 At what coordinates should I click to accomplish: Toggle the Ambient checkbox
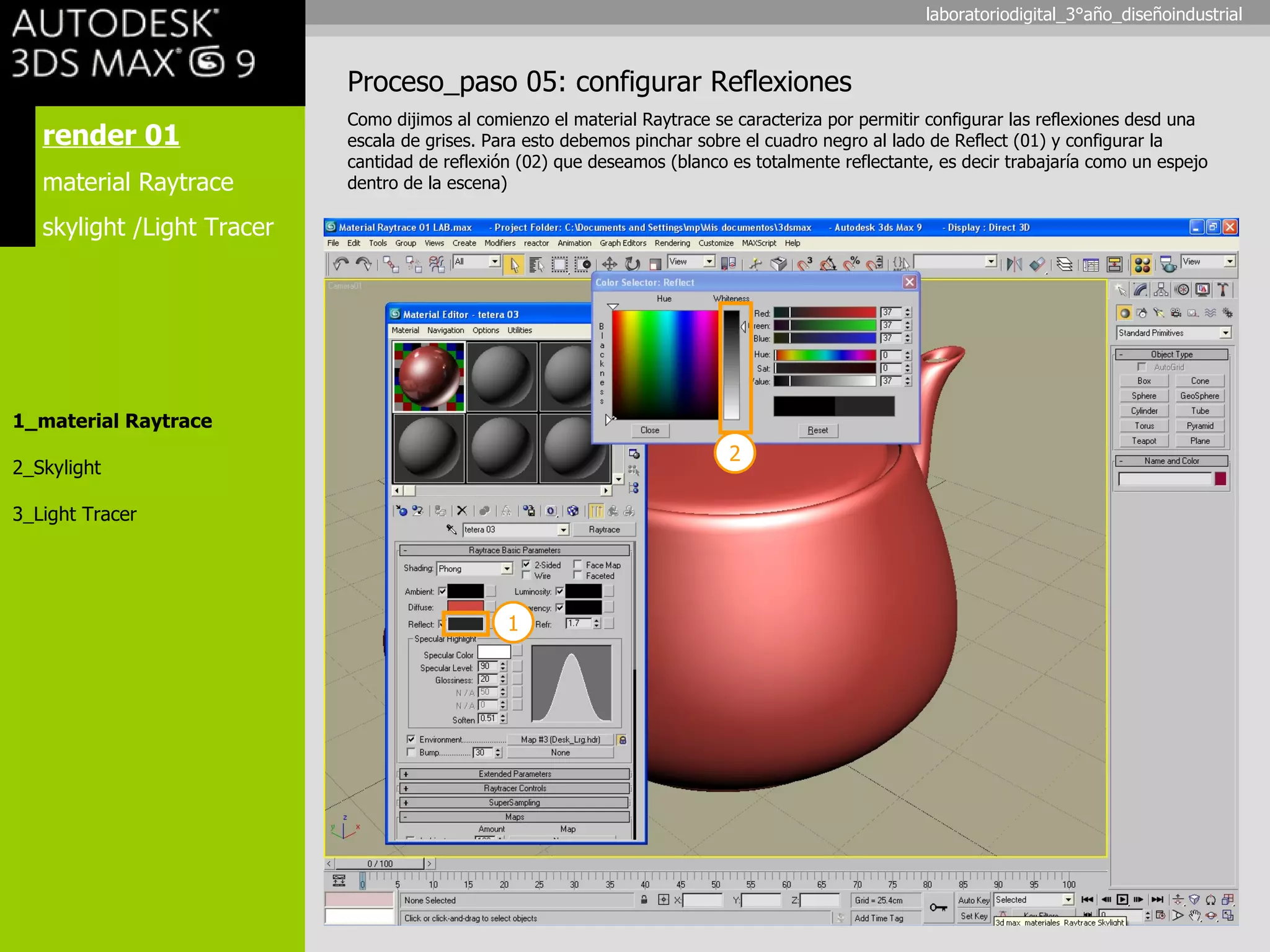click(x=442, y=591)
